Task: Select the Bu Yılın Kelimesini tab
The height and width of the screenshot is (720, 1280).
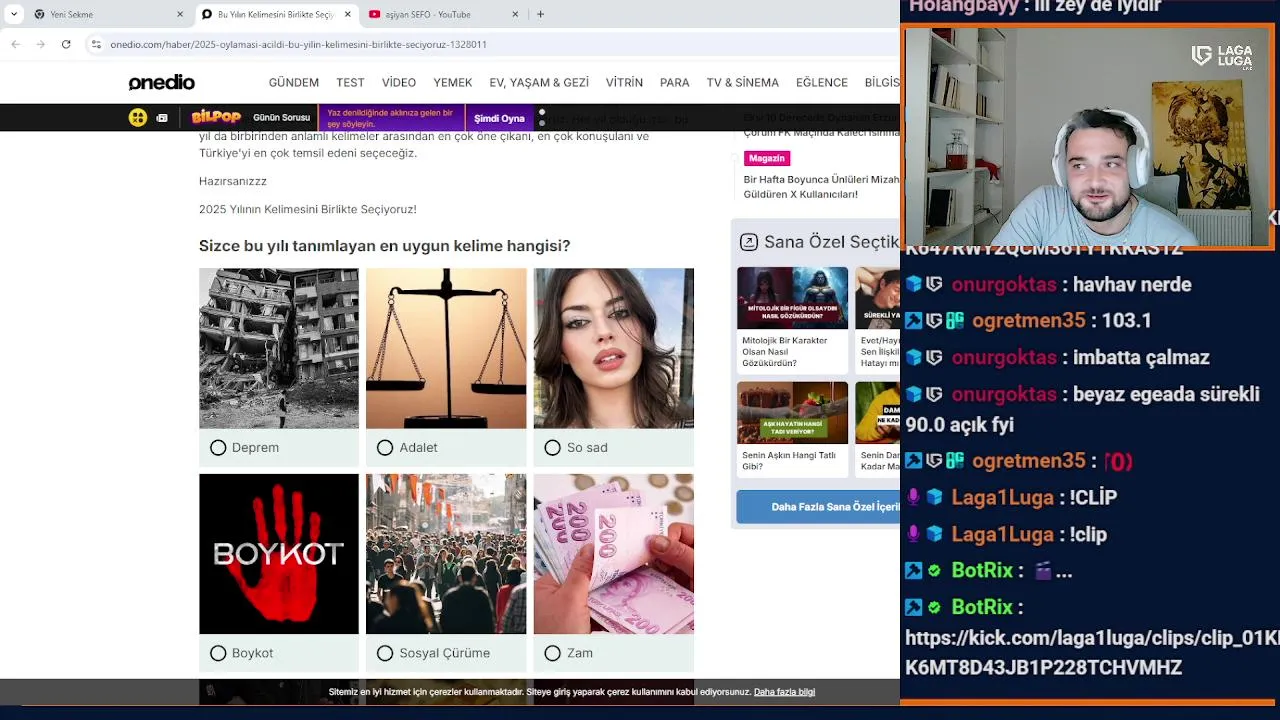Action: 276,14
